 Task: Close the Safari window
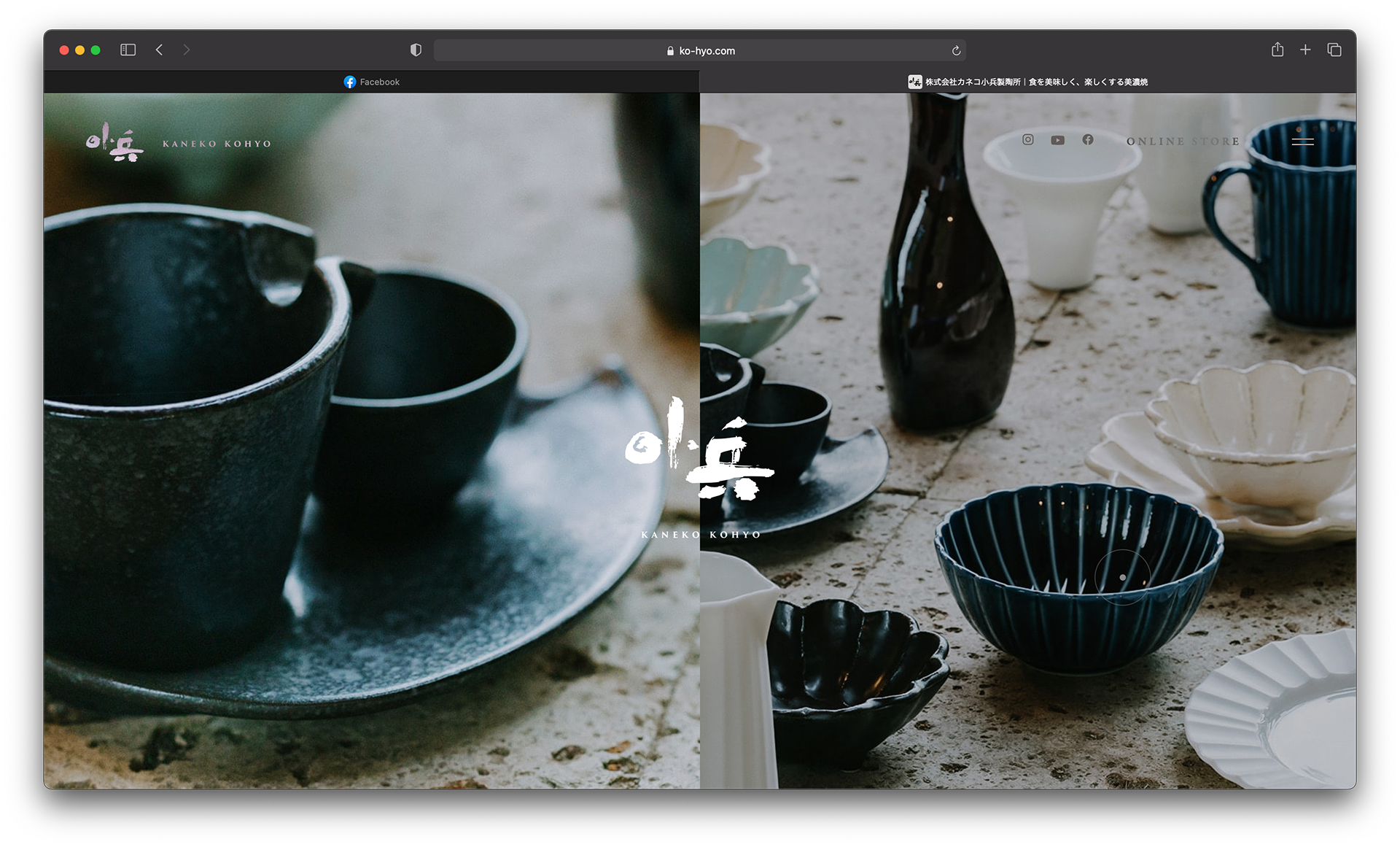coord(64,50)
